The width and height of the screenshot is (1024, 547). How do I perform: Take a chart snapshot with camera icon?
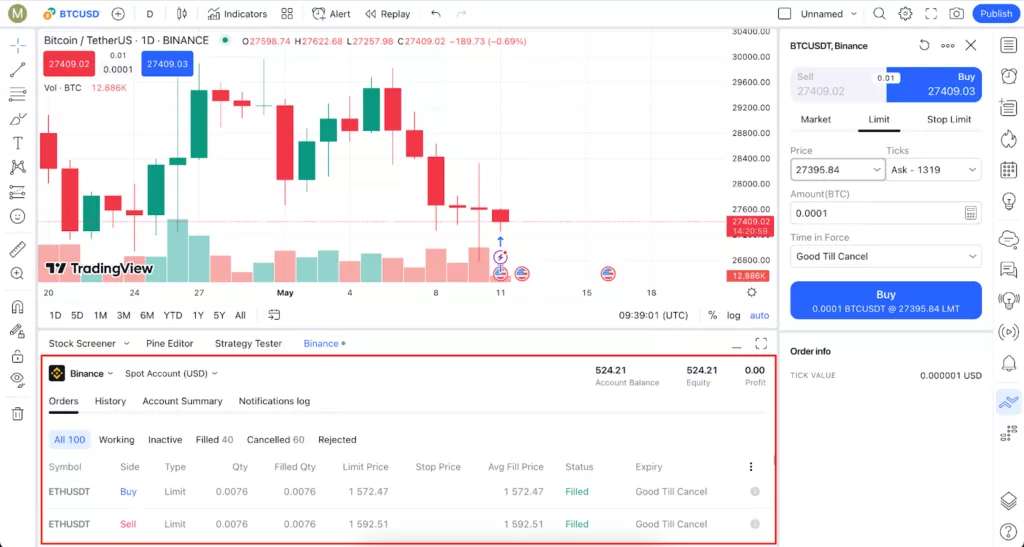(x=956, y=14)
